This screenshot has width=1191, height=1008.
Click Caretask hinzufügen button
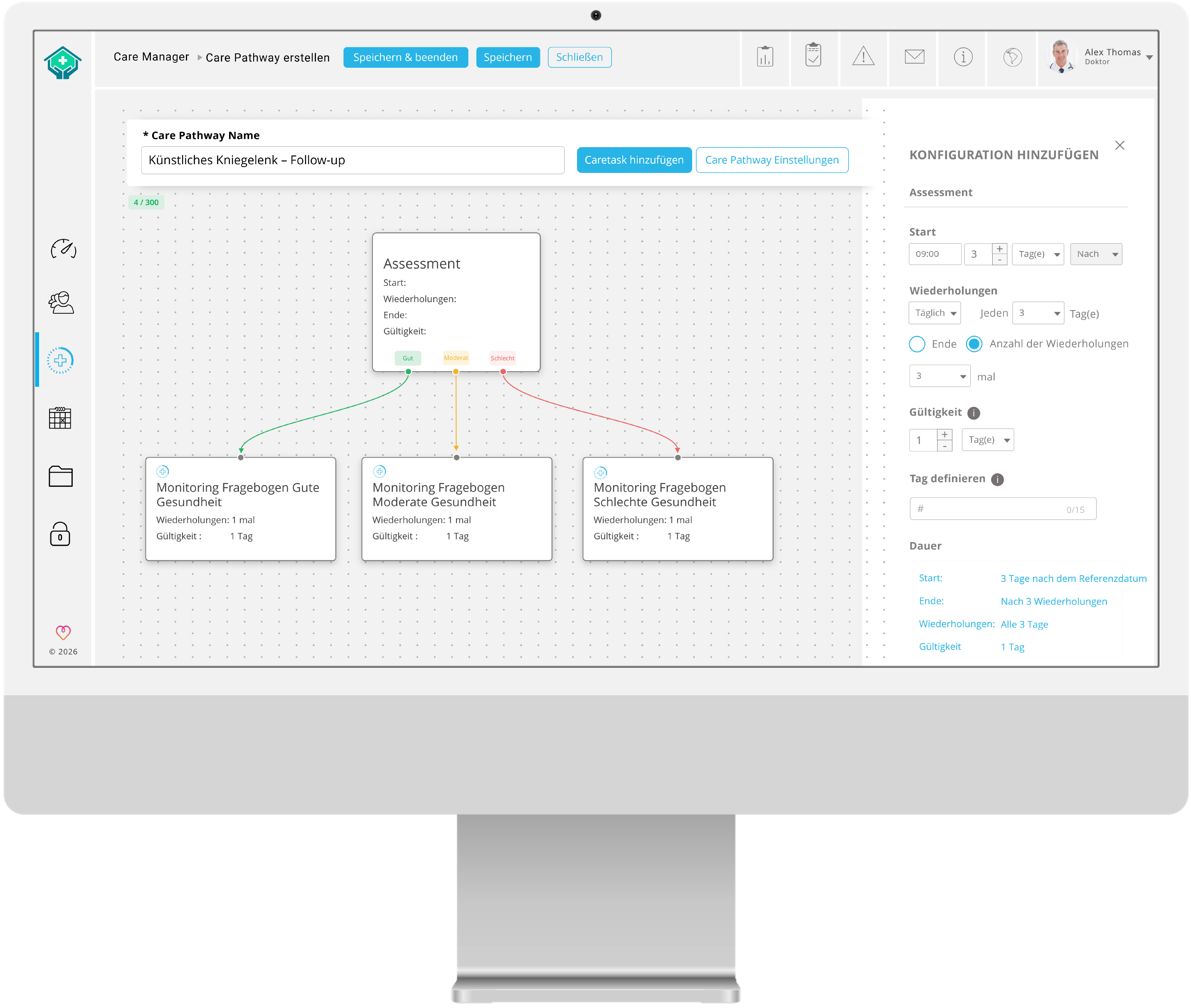634,160
